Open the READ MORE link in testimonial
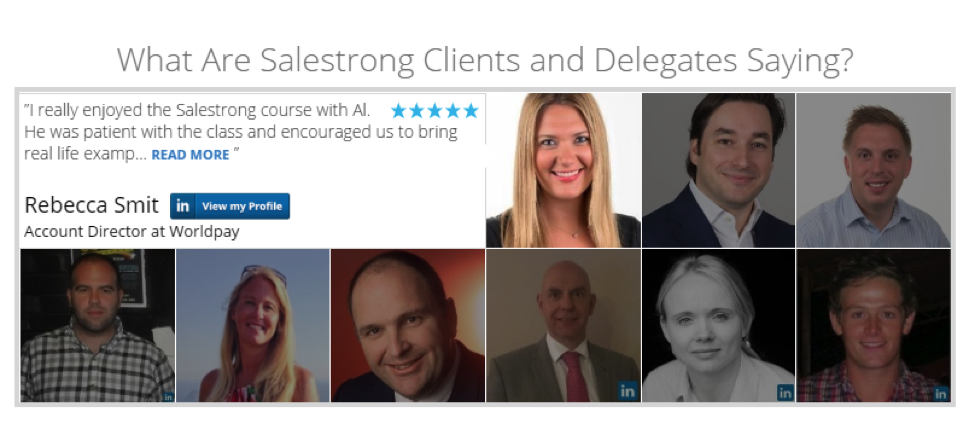 tap(190, 155)
